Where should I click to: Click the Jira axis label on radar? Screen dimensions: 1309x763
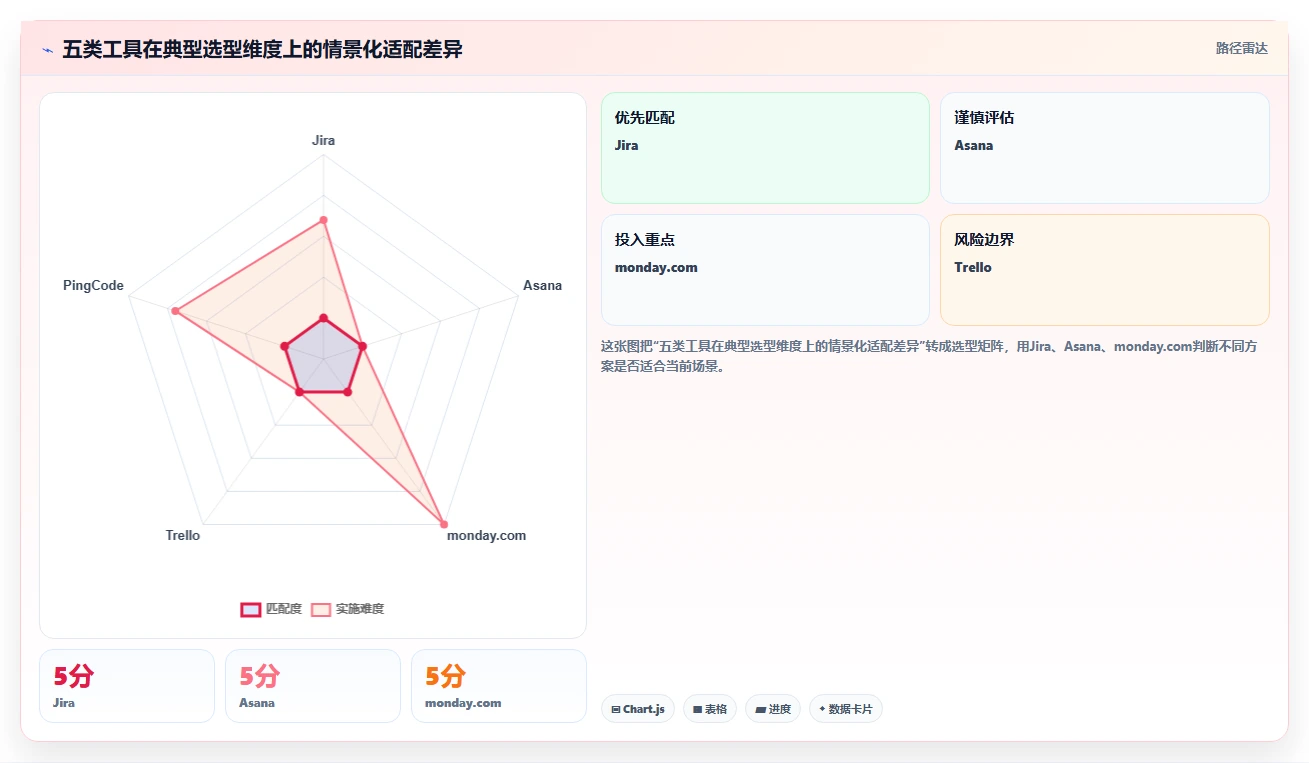[323, 141]
